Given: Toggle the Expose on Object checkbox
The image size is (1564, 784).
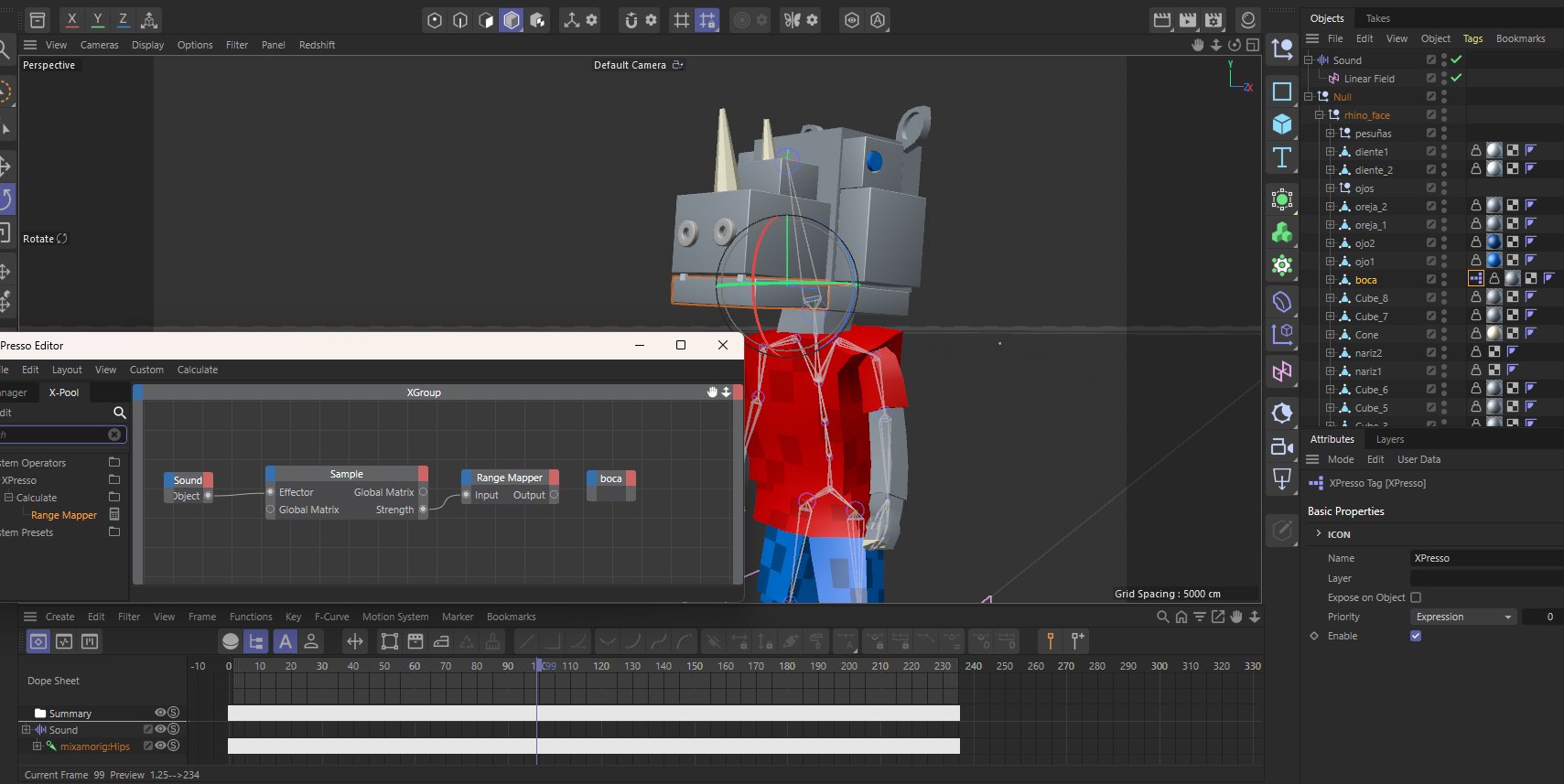Looking at the screenshot, I should tap(1416, 597).
